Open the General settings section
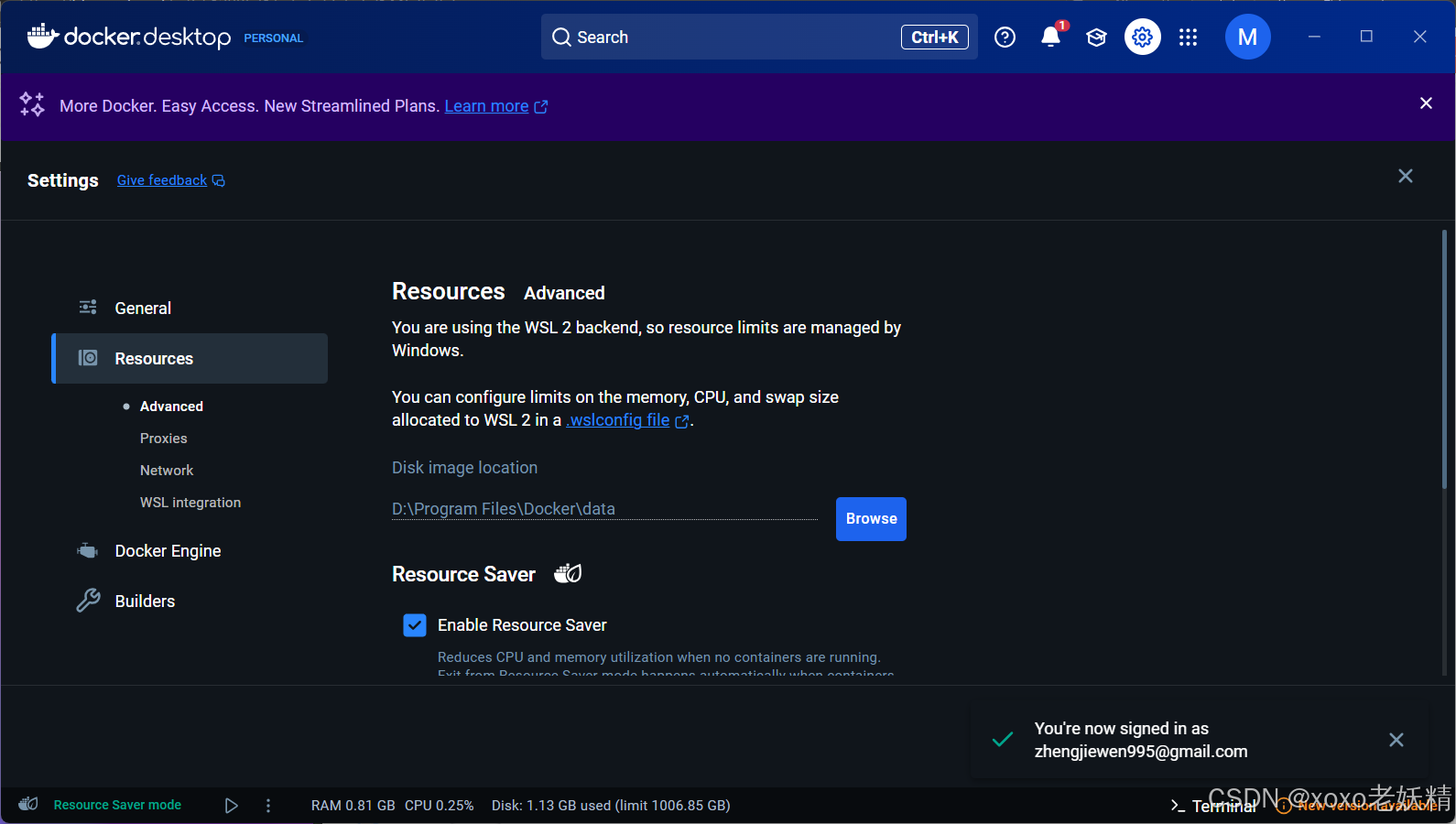Image resolution: width=1456 pixels, height=824 pixels. coord(190,309)
